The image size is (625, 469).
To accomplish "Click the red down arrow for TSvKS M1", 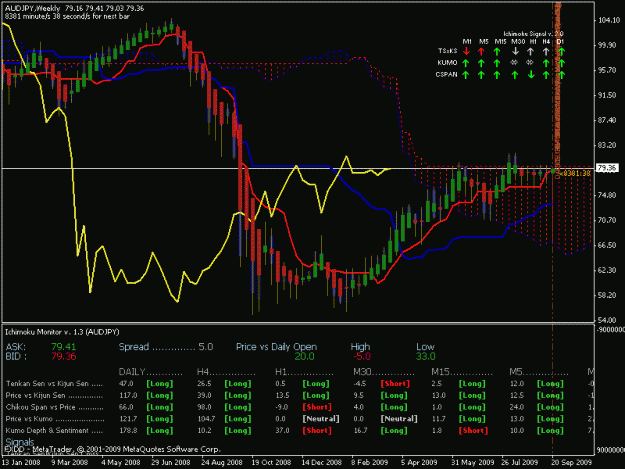I will click(466, 51).
